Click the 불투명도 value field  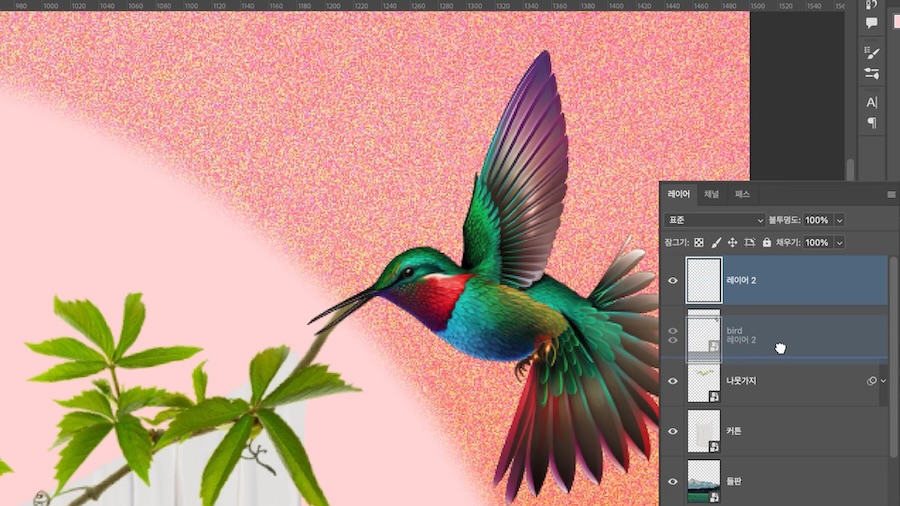(818, 220)
